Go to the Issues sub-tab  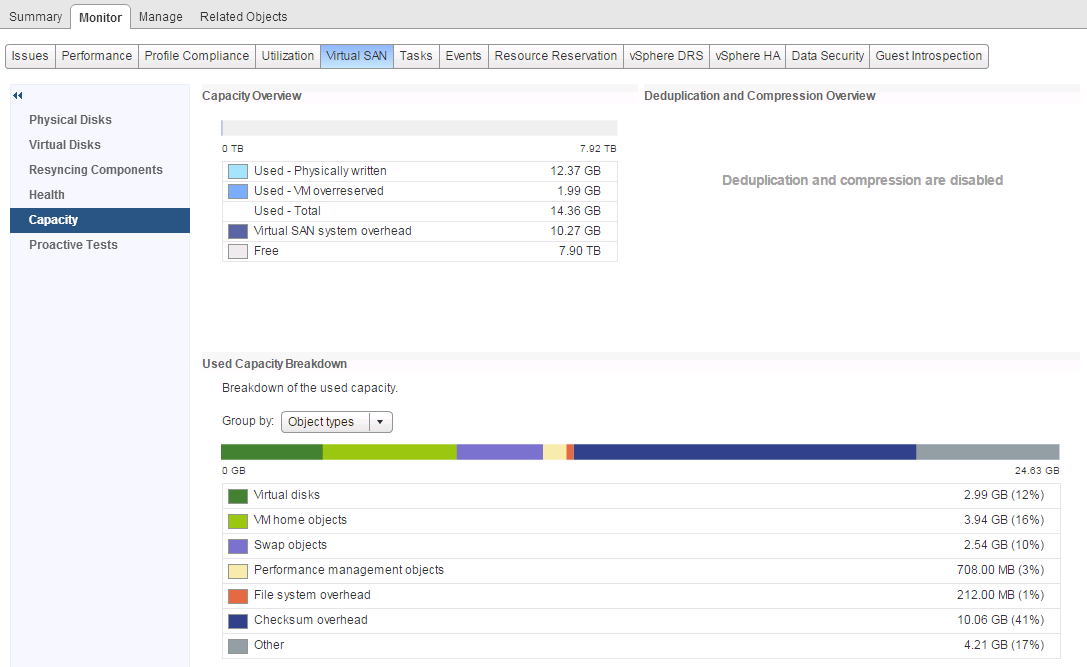pyautogui.click(x=30, y=56)
